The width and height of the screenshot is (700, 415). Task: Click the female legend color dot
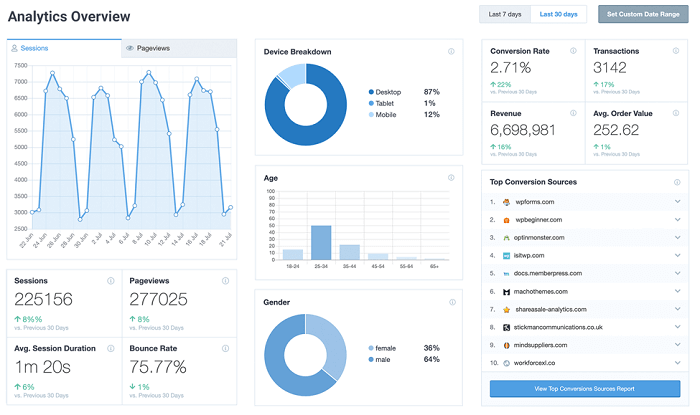click(x=371, y=348)
